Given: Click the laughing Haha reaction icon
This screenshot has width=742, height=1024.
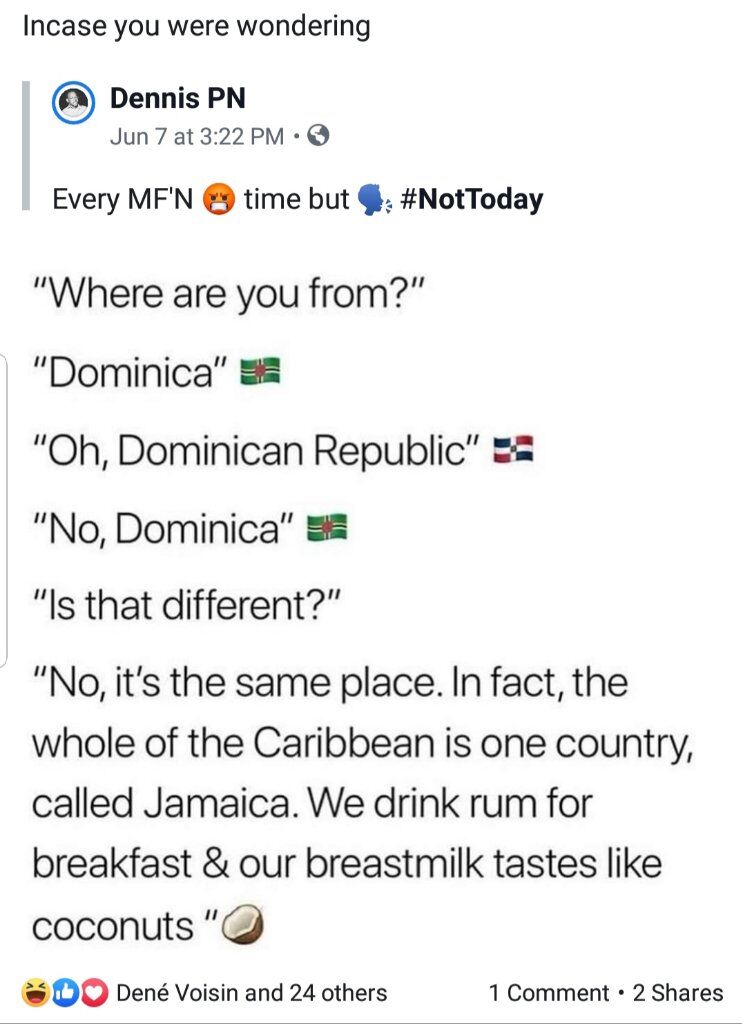Looking at the screenshot, I should click(x=34, y=992).
